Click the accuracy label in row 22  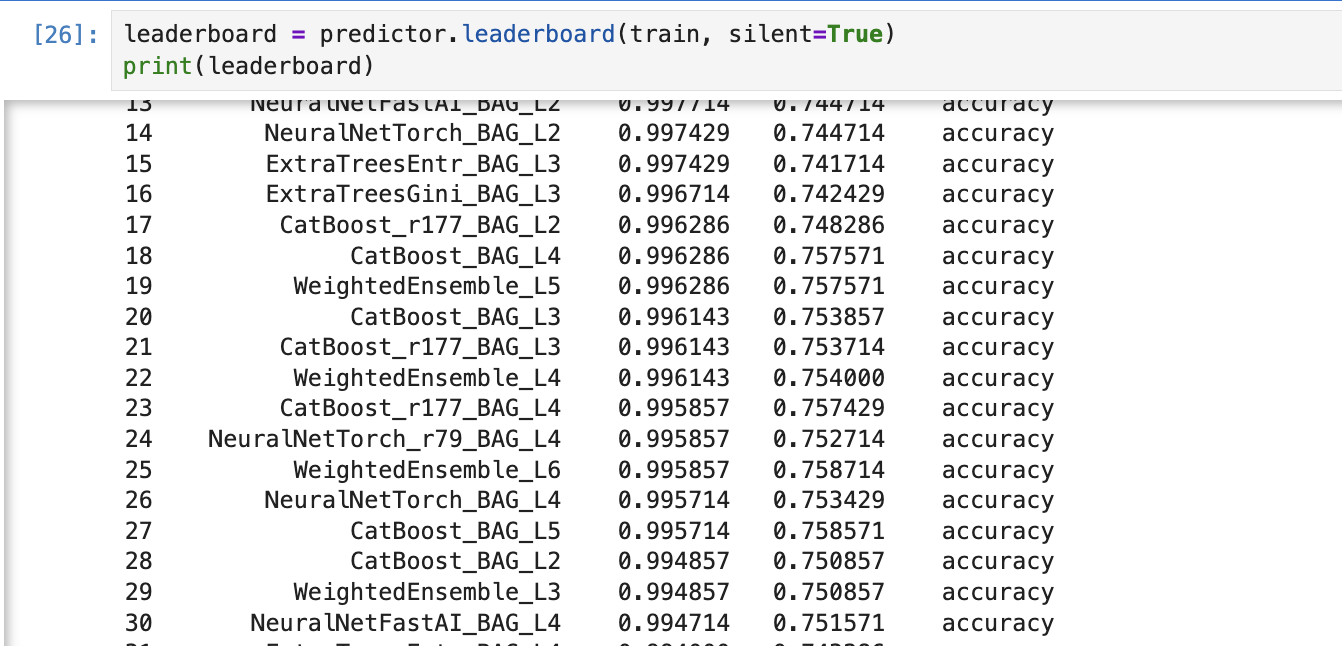[997, 378]
